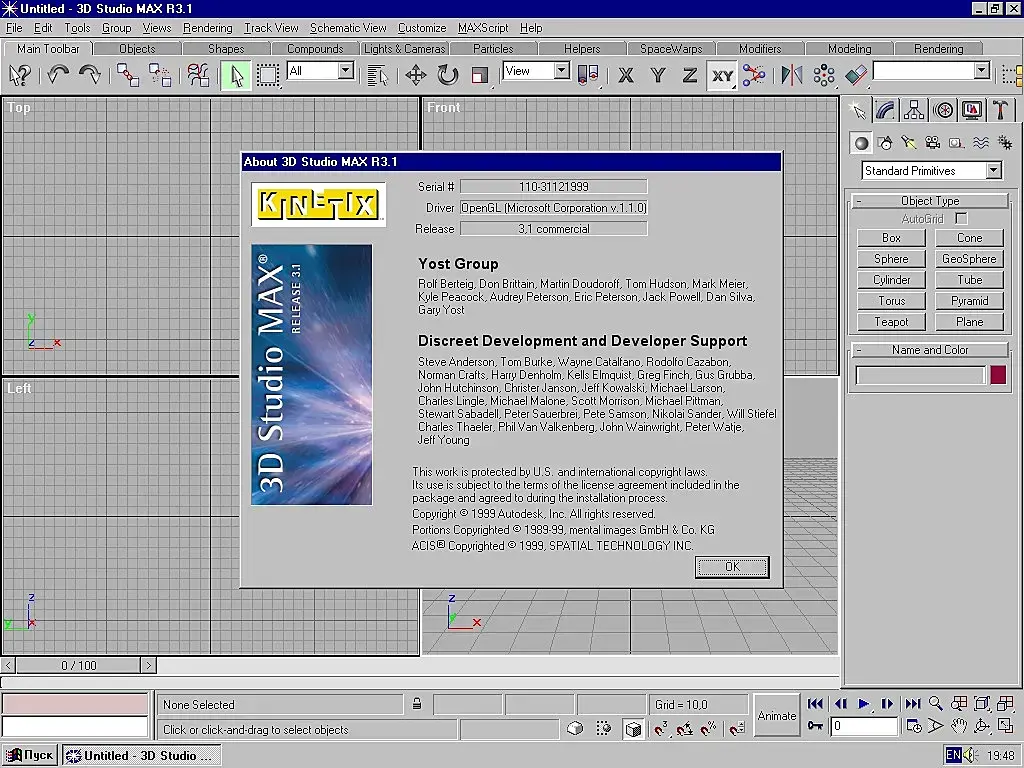Collapse the Object Type rollout

pyautogui.click(x=930, y=201)
